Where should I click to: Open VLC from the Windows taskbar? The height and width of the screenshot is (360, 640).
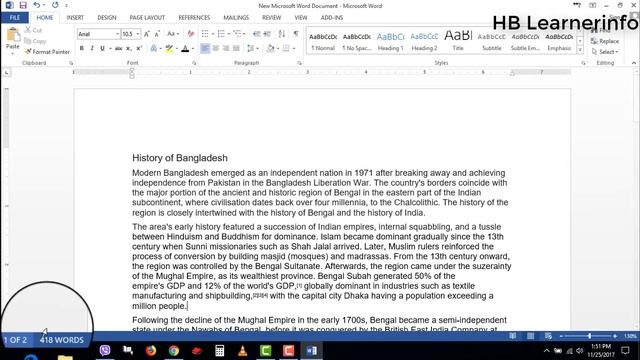pos(242,351)
